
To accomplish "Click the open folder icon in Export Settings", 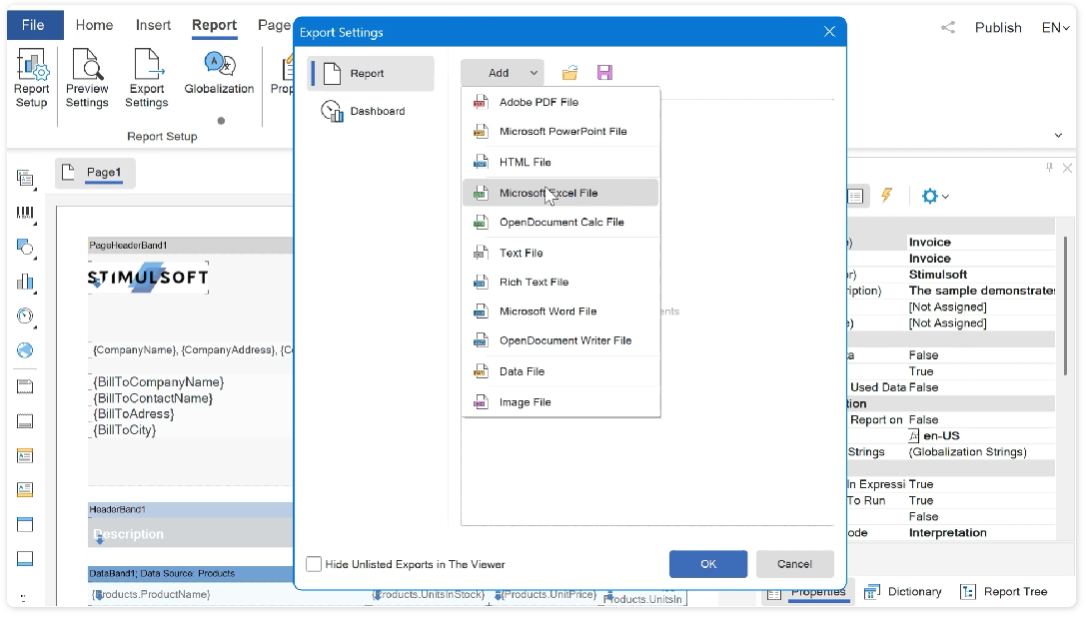I will pyautogui.click(x=570, y=73).
